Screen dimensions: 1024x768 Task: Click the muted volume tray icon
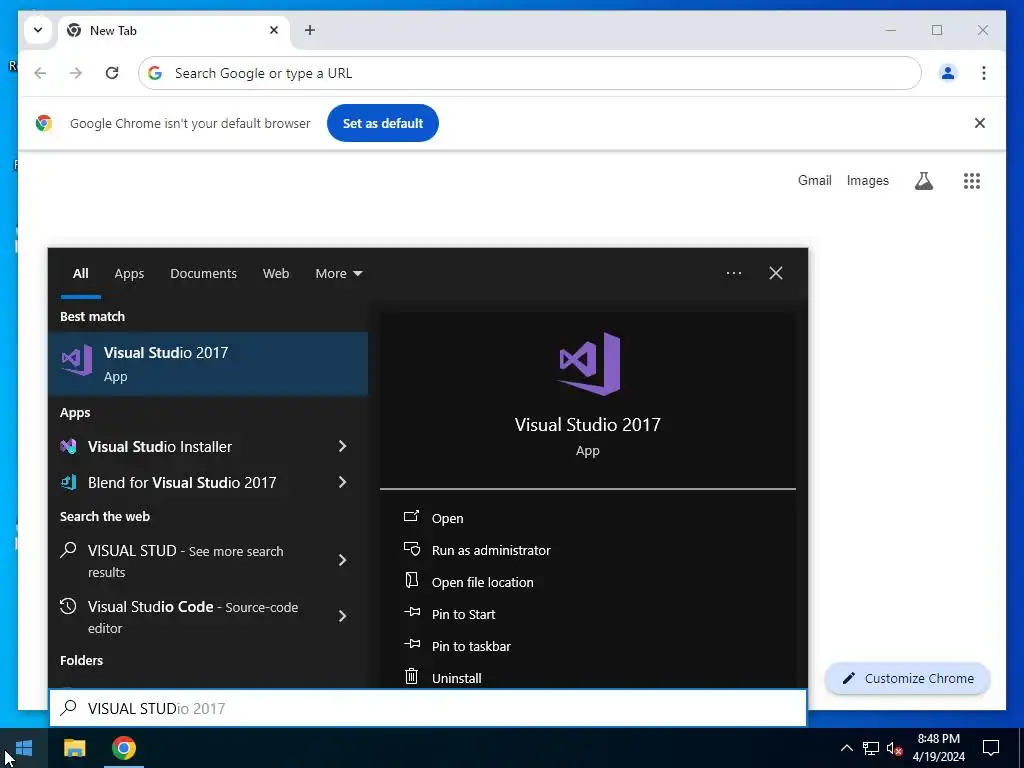pyautogui.click(x=895, y=748)
